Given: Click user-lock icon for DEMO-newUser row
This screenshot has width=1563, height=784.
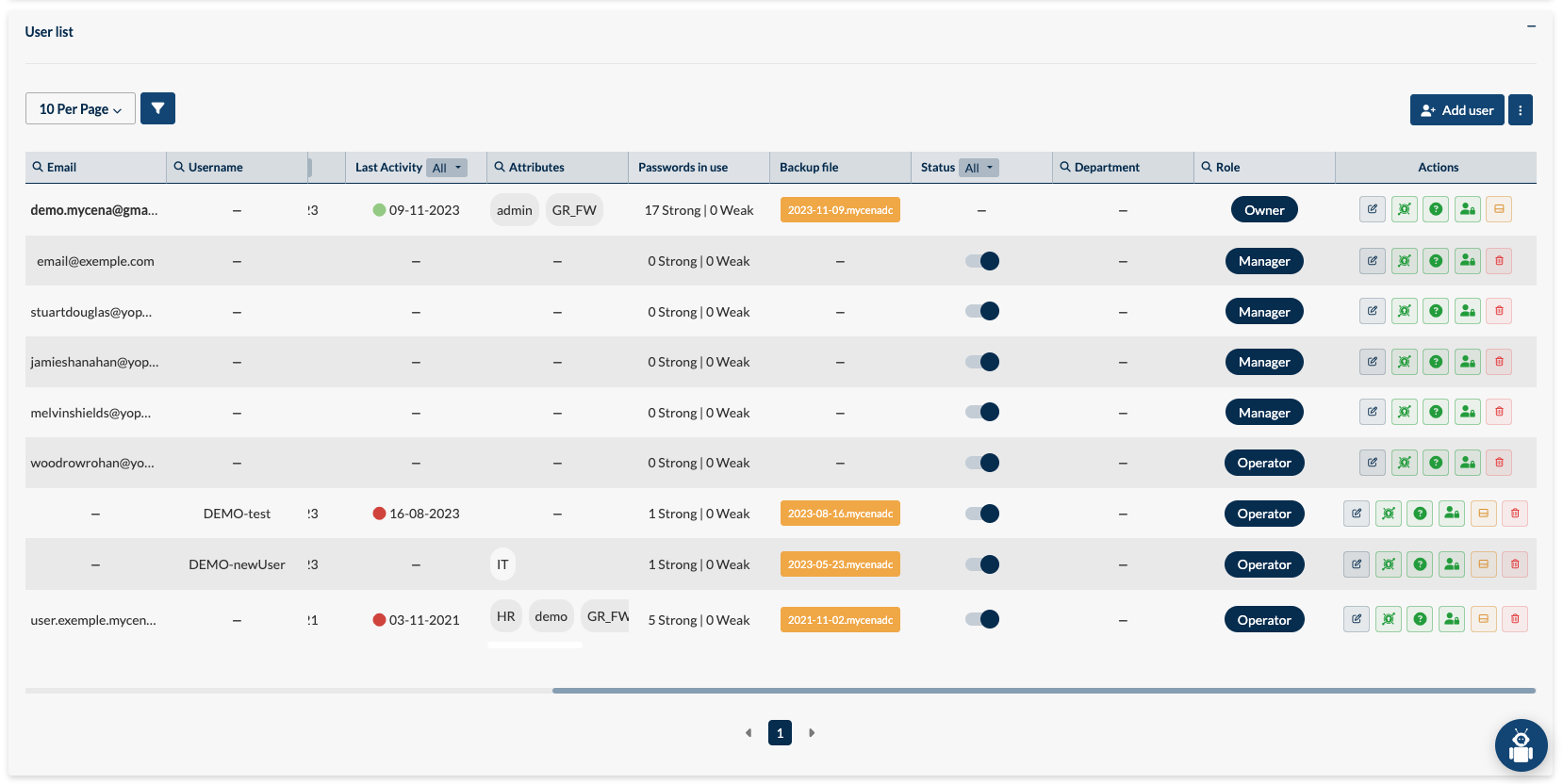Looking at the screenshot, I should 1452,564.
